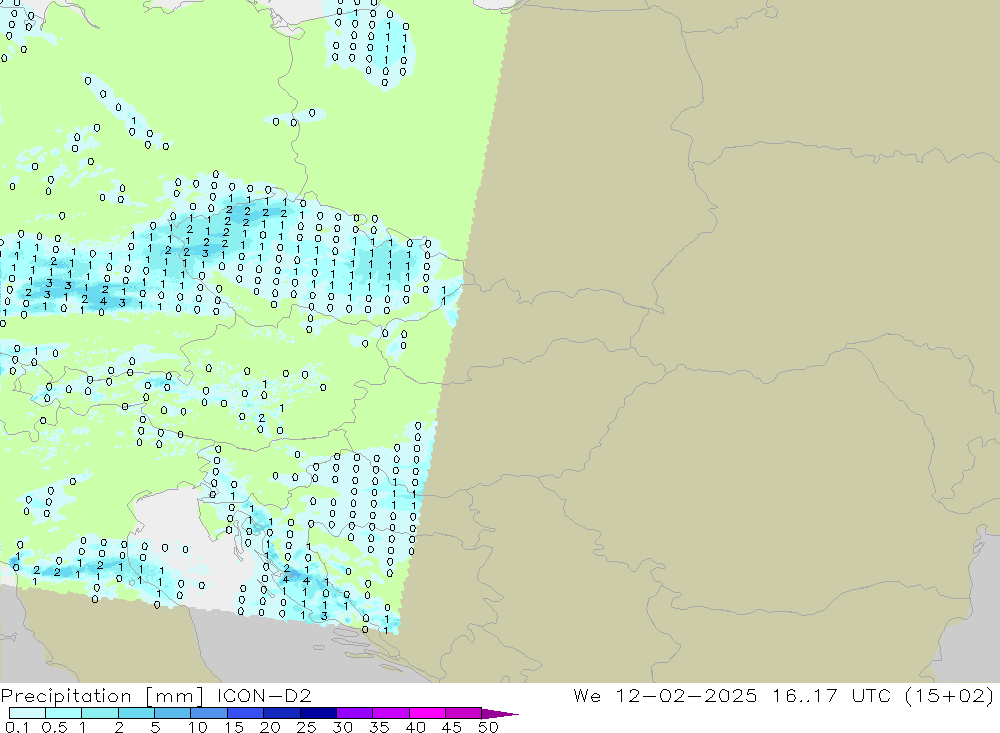Click the legend scale label '15'
This screenshot has width=1000, height=733.
(x=234, y=727)
